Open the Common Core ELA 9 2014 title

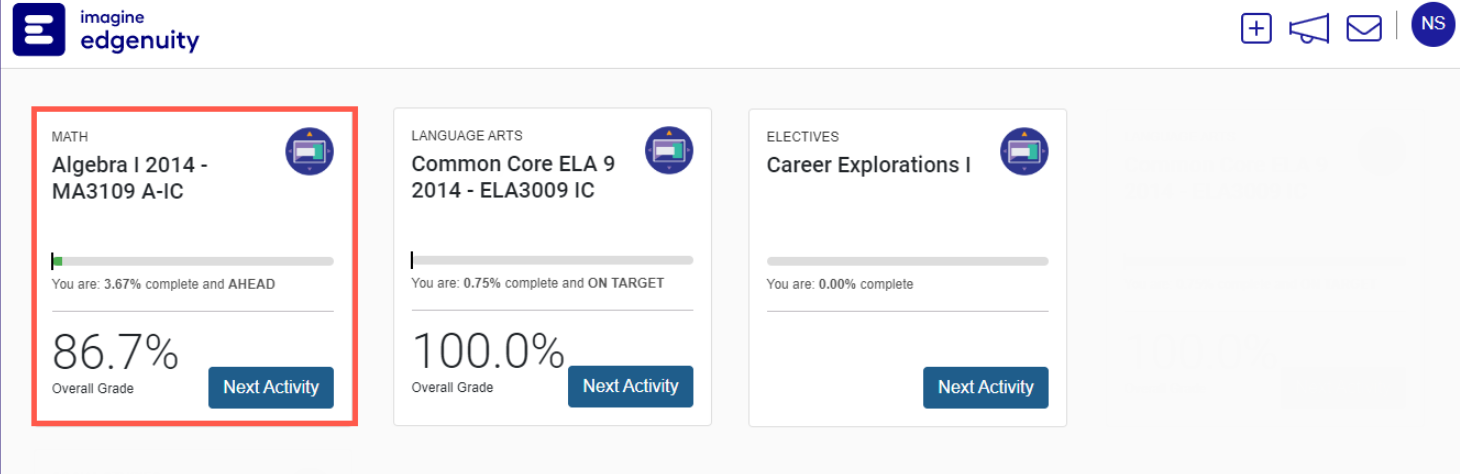(513, 177)
